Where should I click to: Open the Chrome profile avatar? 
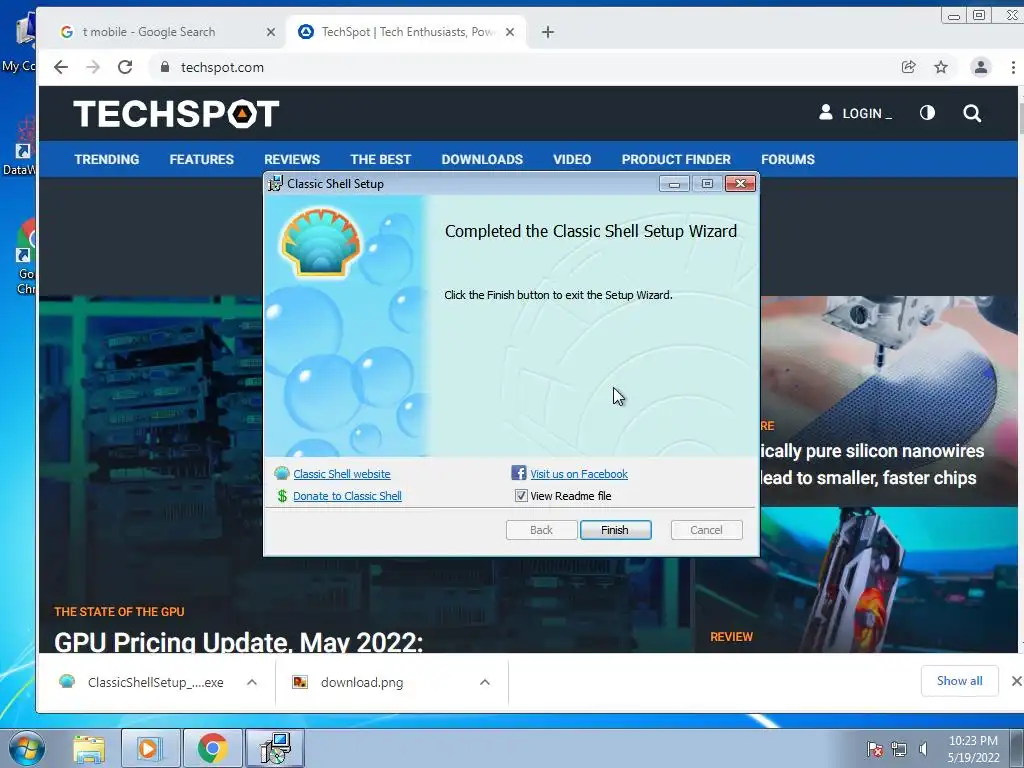[x=980, y=67]
